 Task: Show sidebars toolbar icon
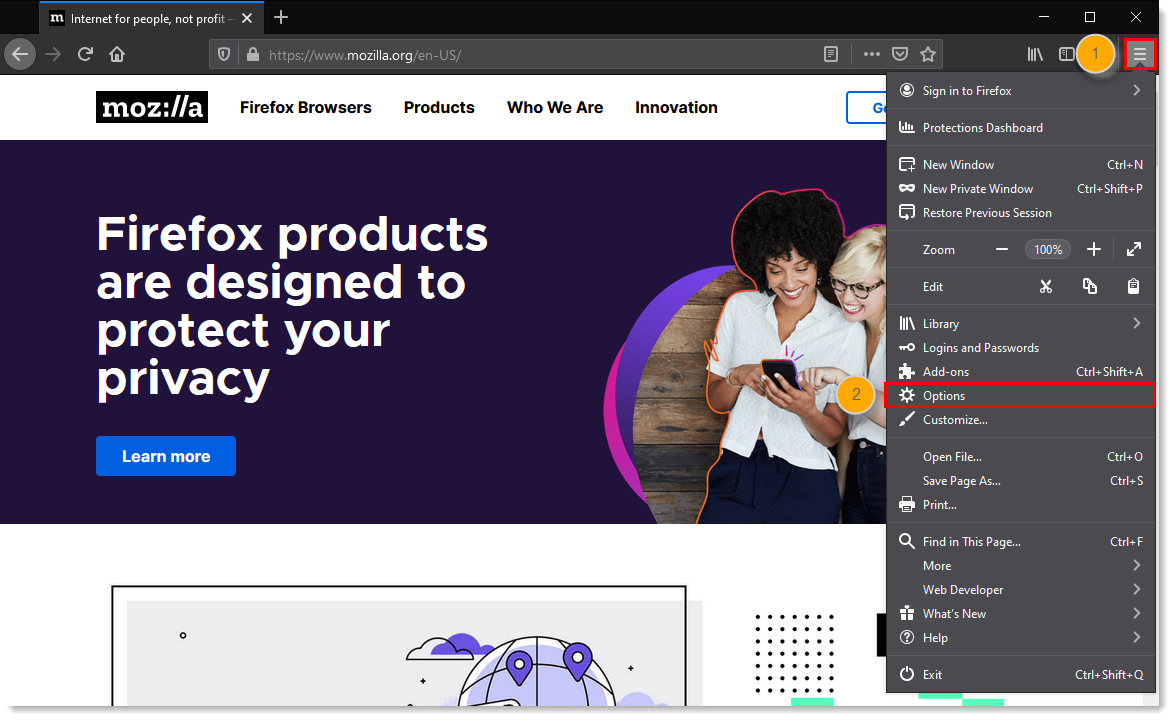coord(1066,54)
